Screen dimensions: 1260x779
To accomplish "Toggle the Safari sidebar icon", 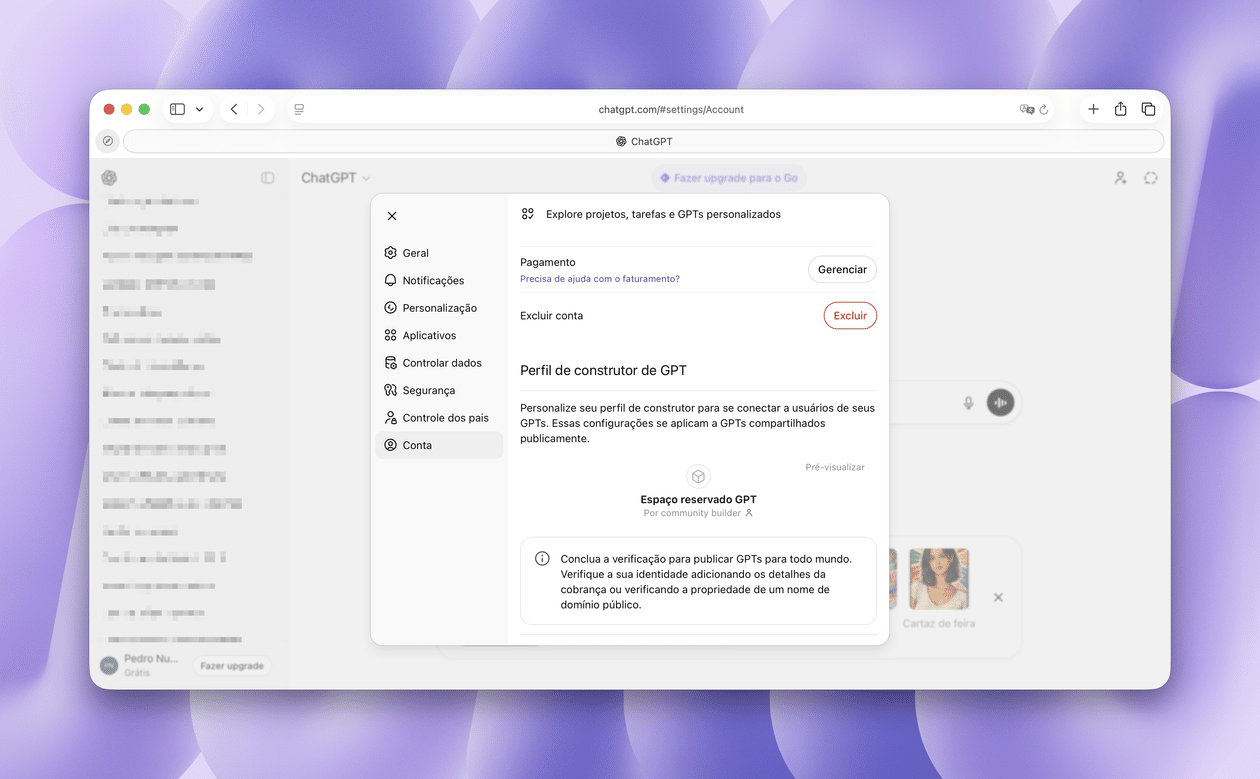I will [177, 109].
